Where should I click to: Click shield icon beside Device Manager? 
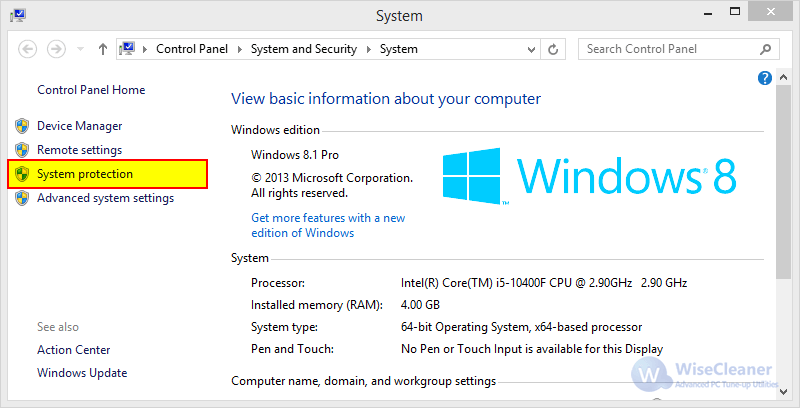tap(22, 126)
